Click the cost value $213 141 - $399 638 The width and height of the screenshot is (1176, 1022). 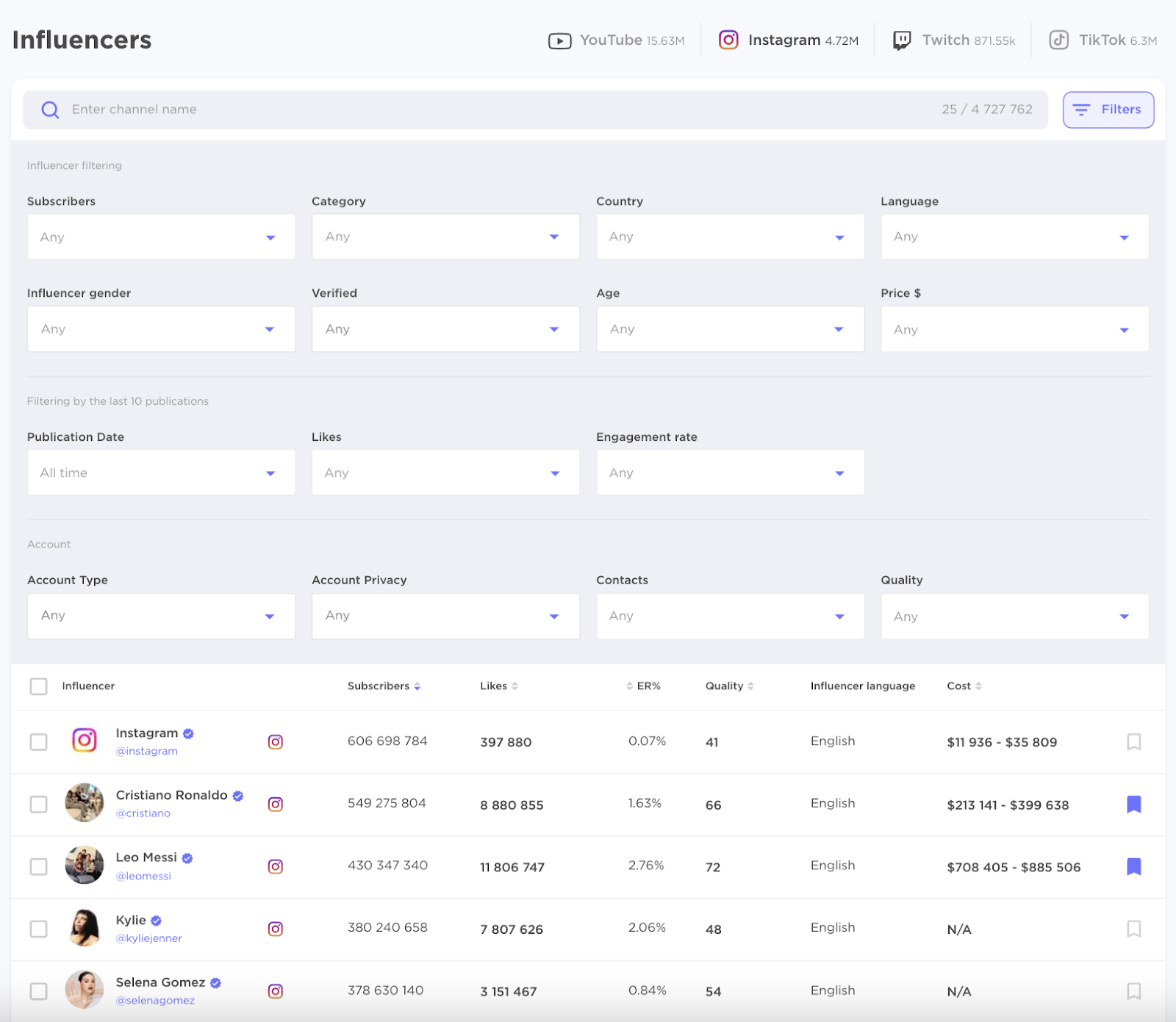(x=1008, y=805)
